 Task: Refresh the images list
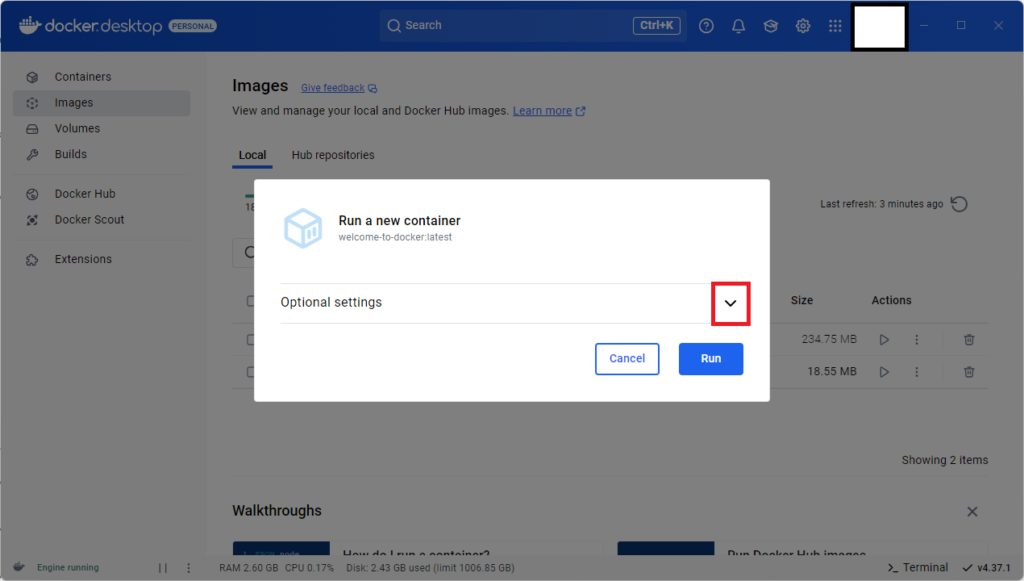click(x=959, y=204)
